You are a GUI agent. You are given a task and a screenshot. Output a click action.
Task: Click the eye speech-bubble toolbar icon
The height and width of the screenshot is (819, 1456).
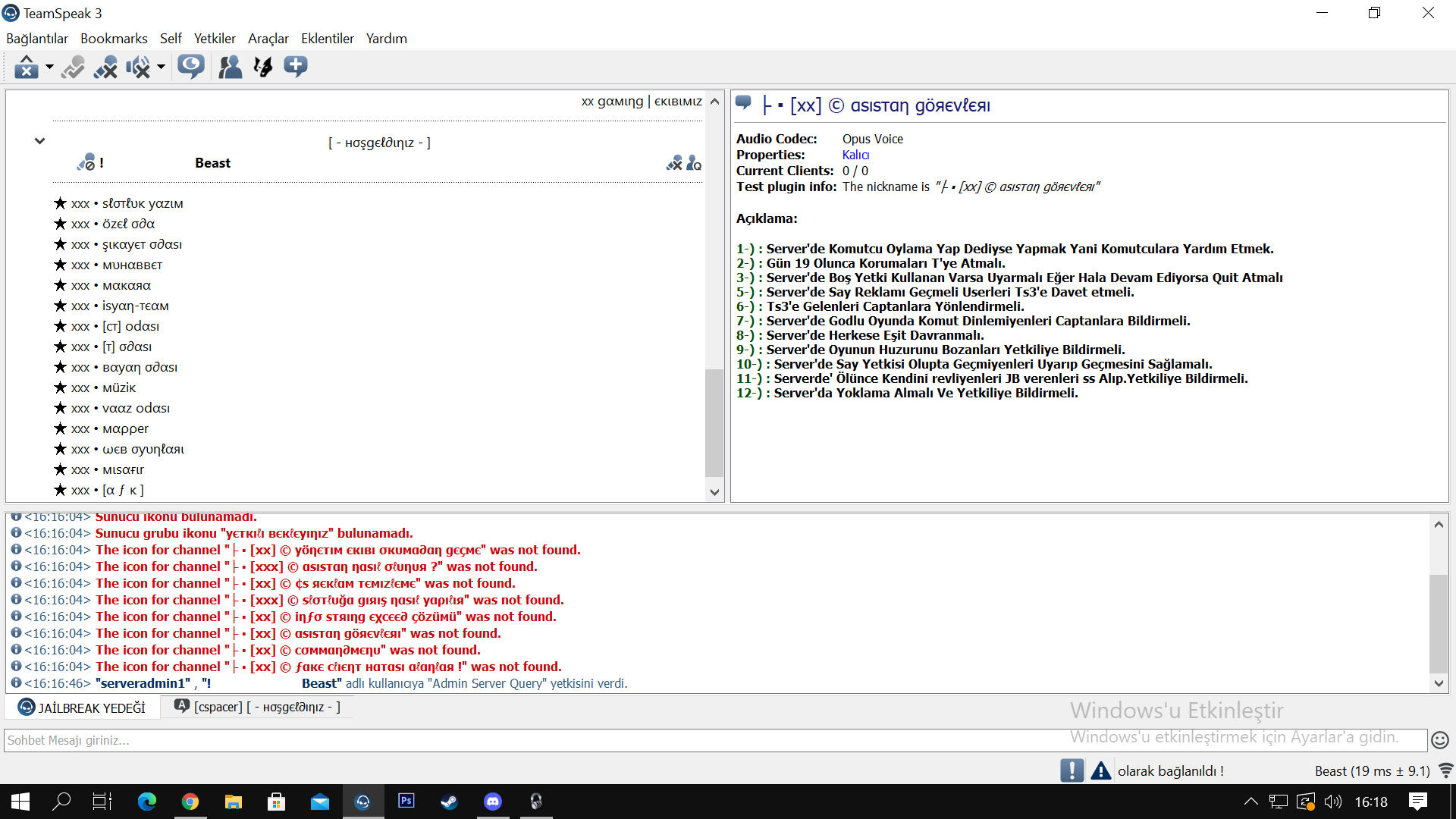pyautogui.click(x=191, y=67)
